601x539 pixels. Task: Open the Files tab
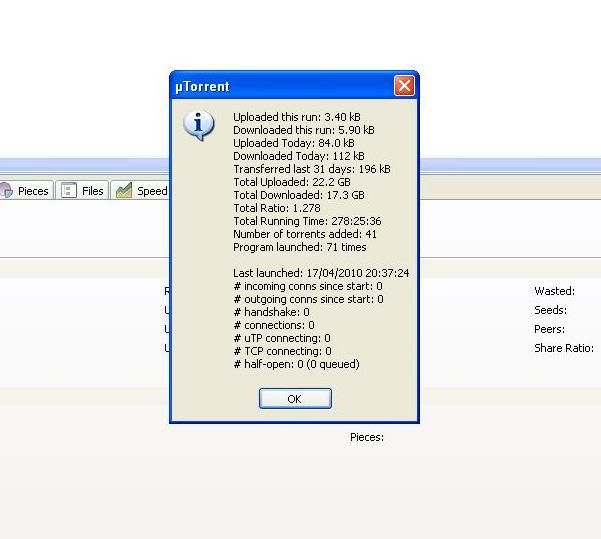pyautogui.click(x=83, y=191)
